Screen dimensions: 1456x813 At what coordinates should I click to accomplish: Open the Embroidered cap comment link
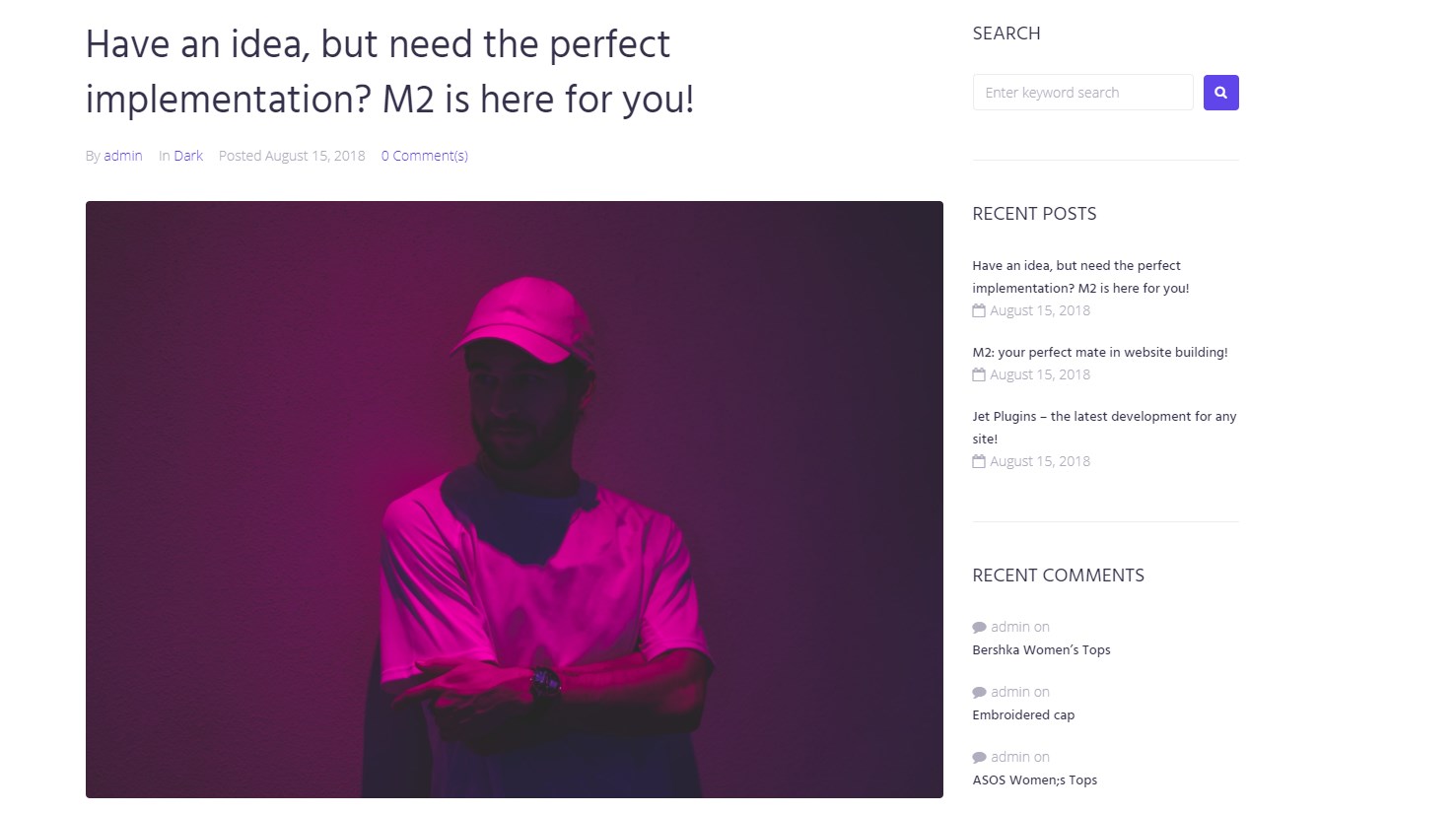click(x=1023, y=714)
